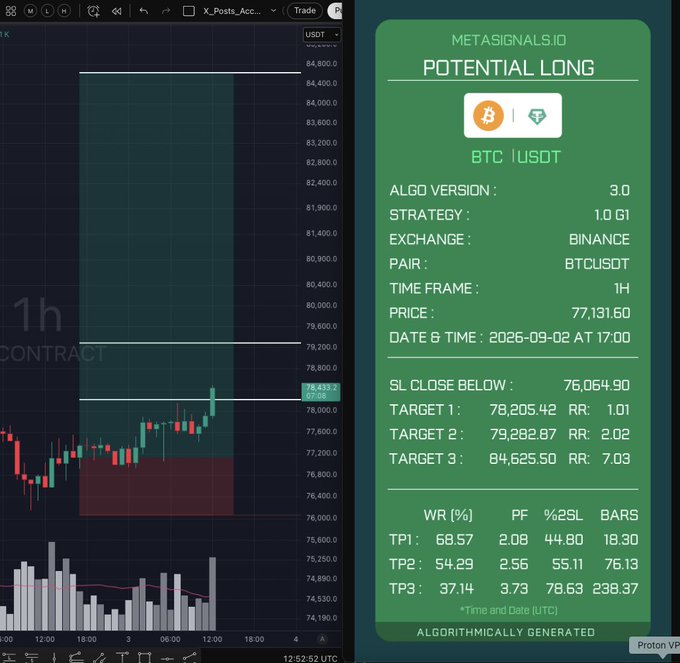This screenshot has width=680, height=663.
Task: Click the Trade button
Action: click(304, 10)
